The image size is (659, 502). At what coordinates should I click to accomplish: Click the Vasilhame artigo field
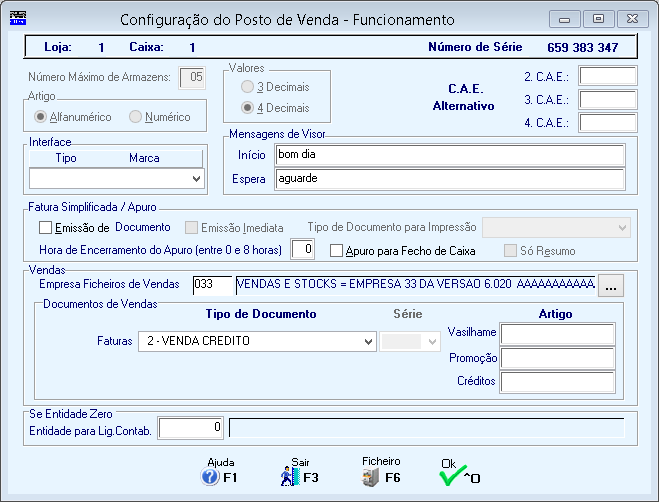point(558,334)
